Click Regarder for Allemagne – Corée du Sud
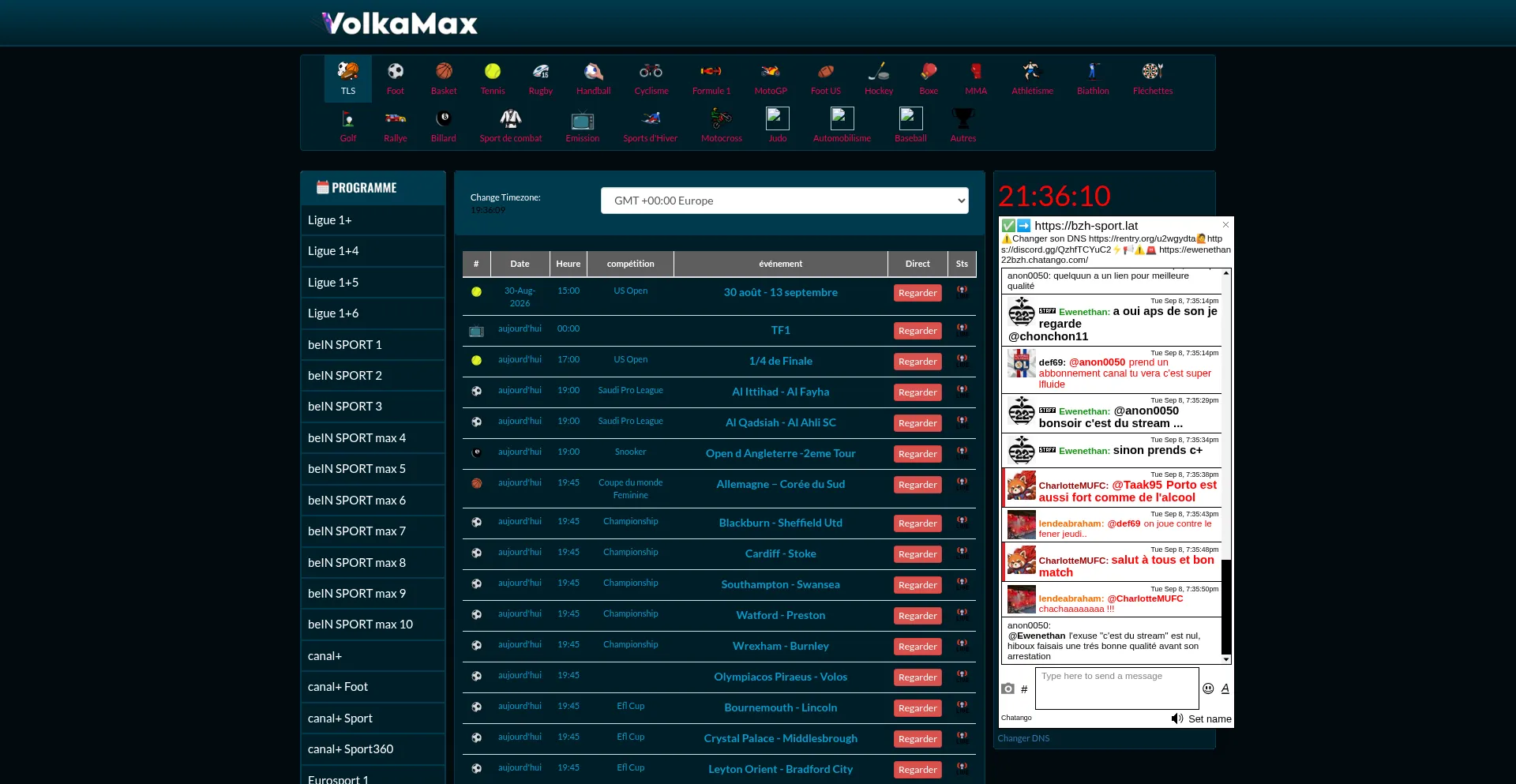This screenshot has width=1516, height=784. [917, 485]
